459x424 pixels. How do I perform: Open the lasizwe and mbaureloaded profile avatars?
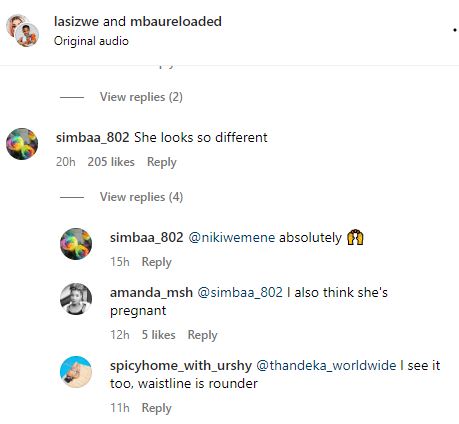(x=23, y=31)
